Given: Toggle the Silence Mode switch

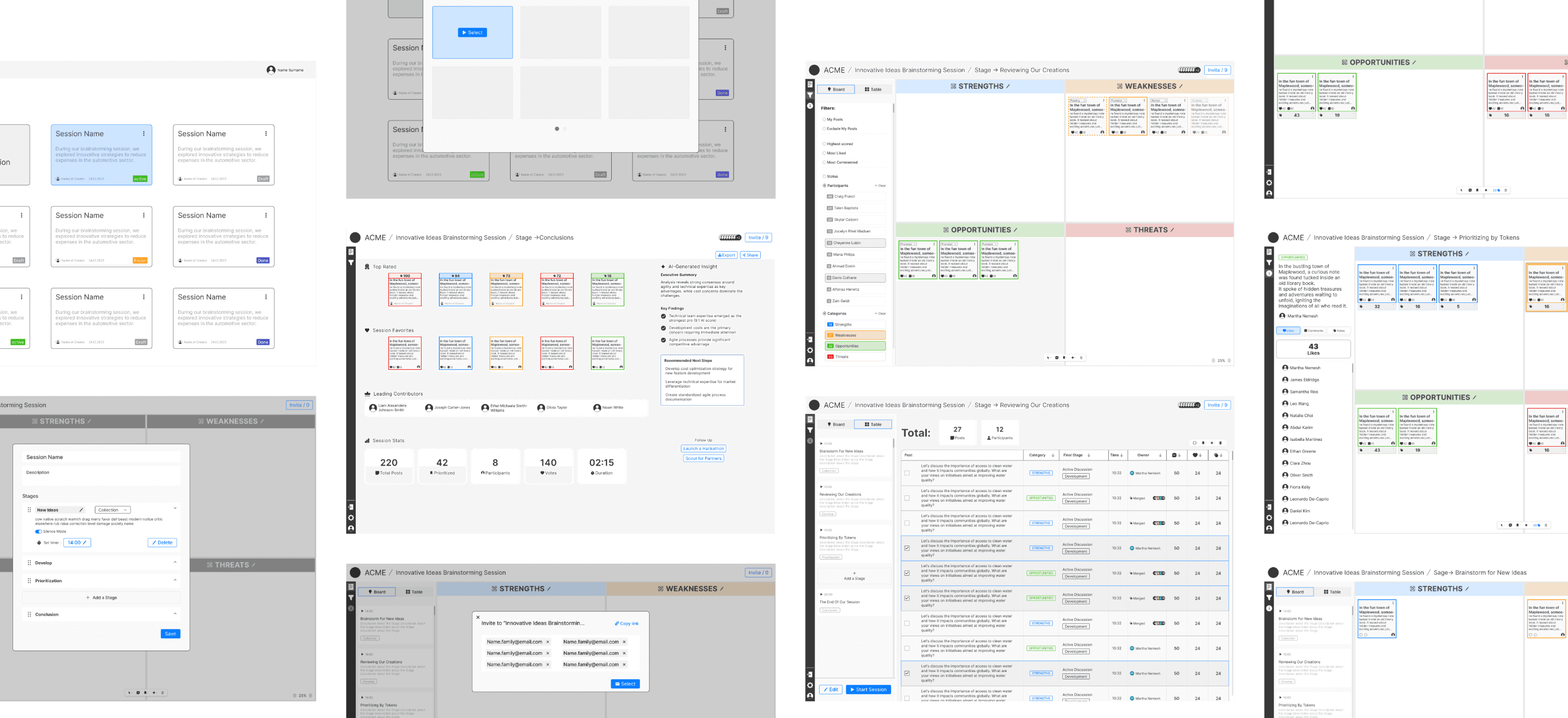Looking at the screenshot, I should [x=38, y=531].
